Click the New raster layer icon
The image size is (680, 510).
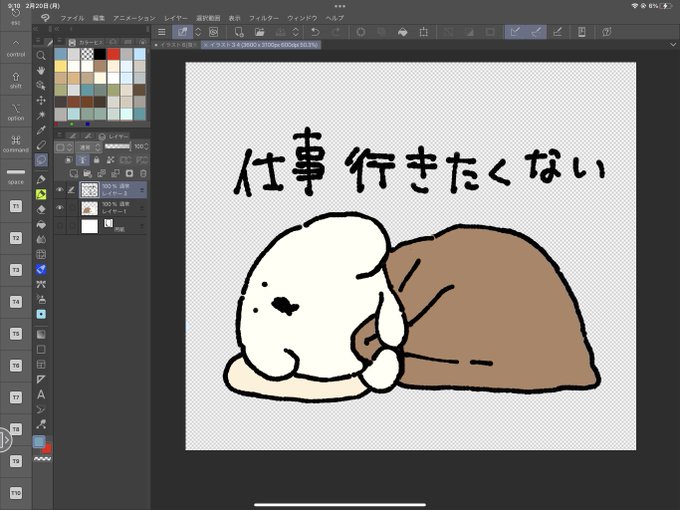click(x=74, y=173)
